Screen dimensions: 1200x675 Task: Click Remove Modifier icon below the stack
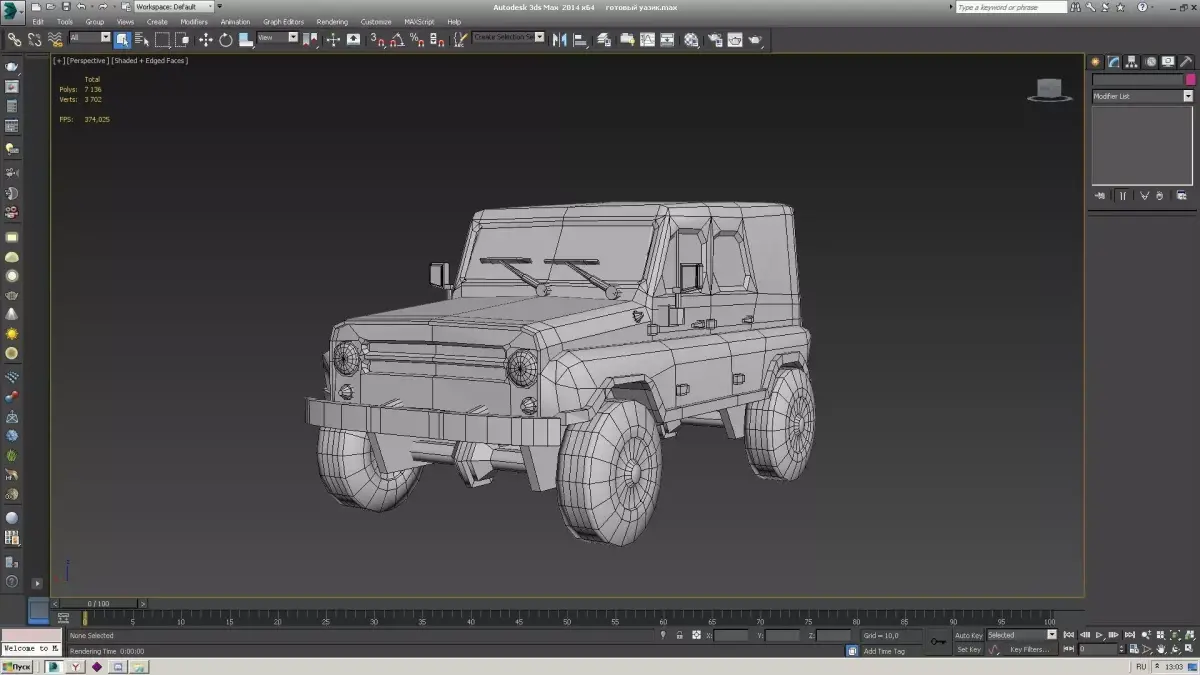tap(1161, 196)
